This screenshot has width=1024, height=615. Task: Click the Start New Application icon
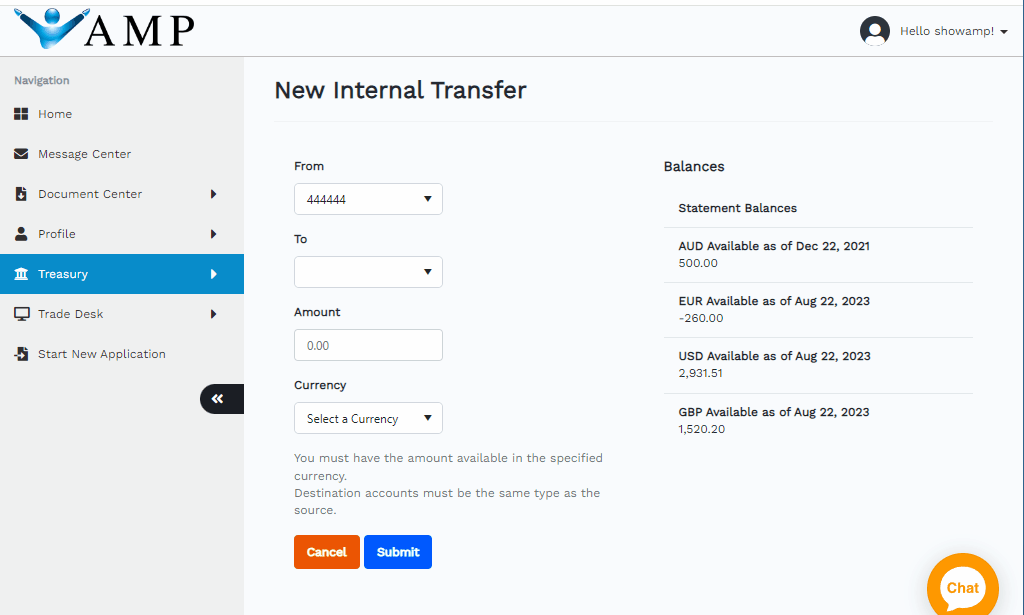tap(21, 354)
